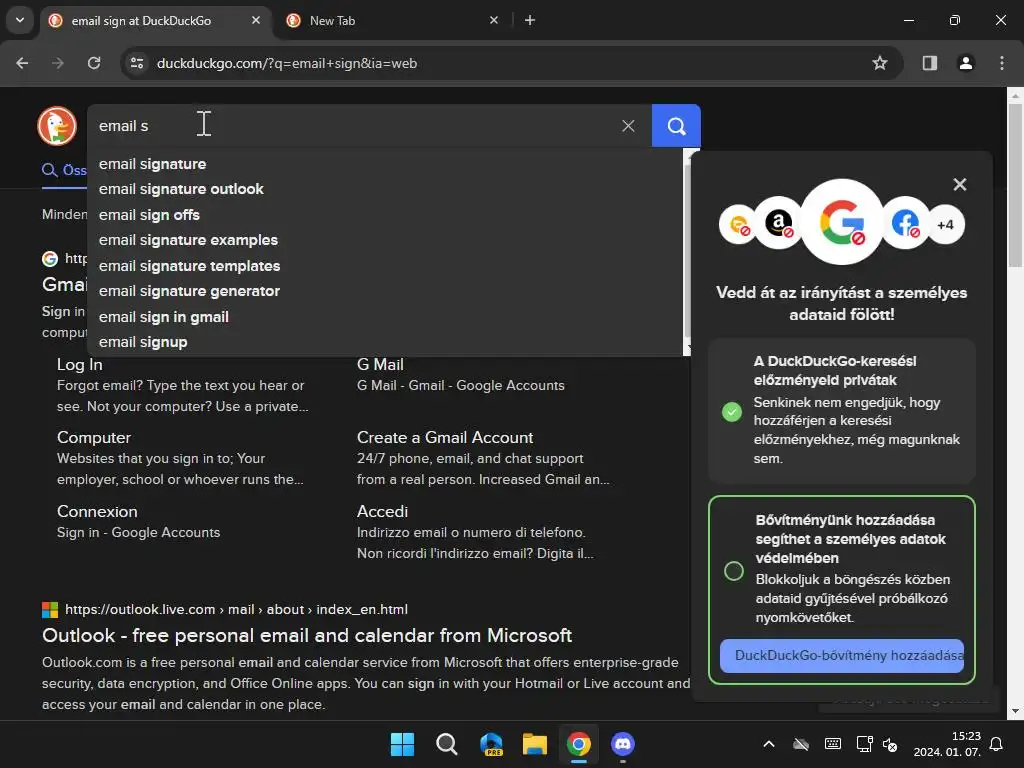This screenshot has width=1024, height=768.
Task: Clear the search box with the X
Action: [x=628, y=125]
